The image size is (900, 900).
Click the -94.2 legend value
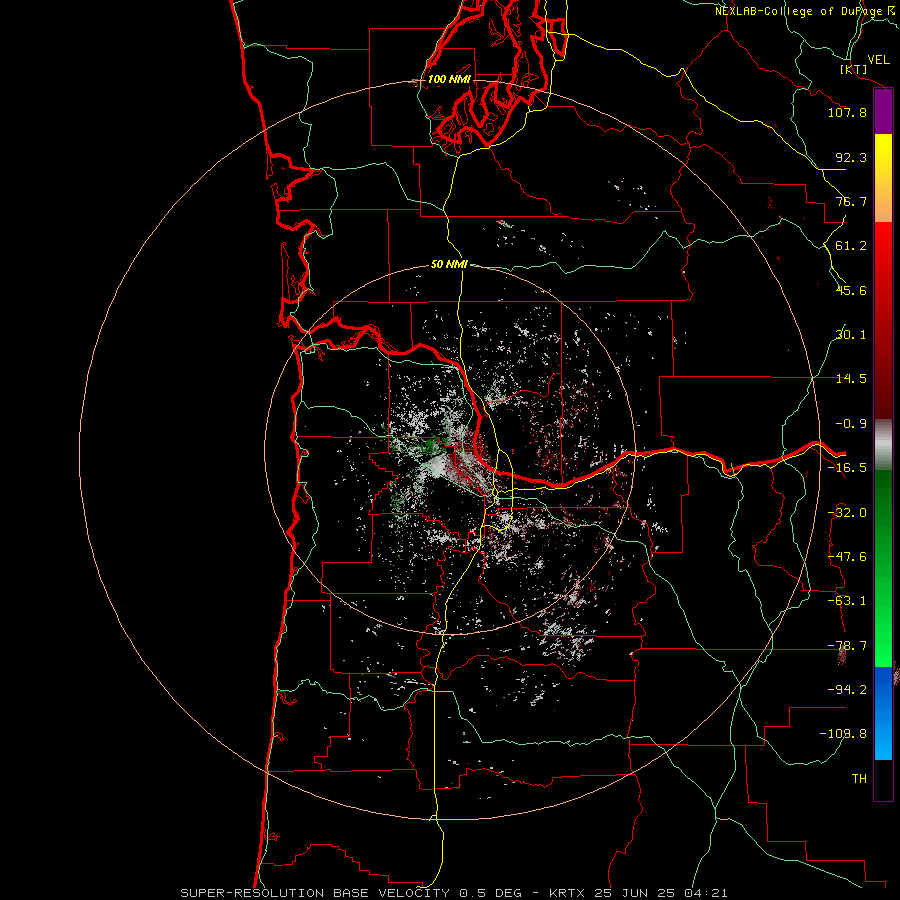coord(847,690)
